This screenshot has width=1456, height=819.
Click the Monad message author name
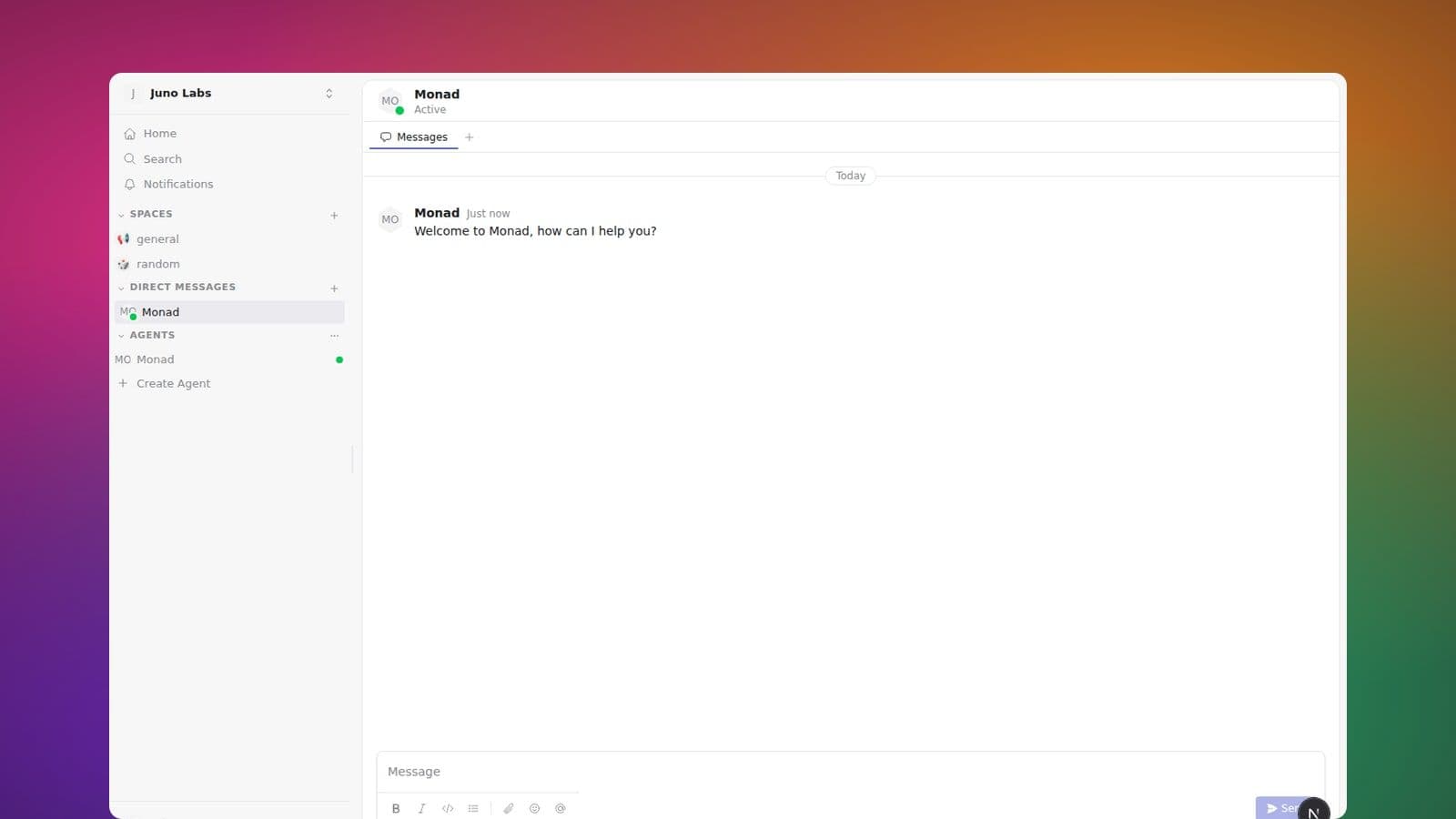(437, 213)
